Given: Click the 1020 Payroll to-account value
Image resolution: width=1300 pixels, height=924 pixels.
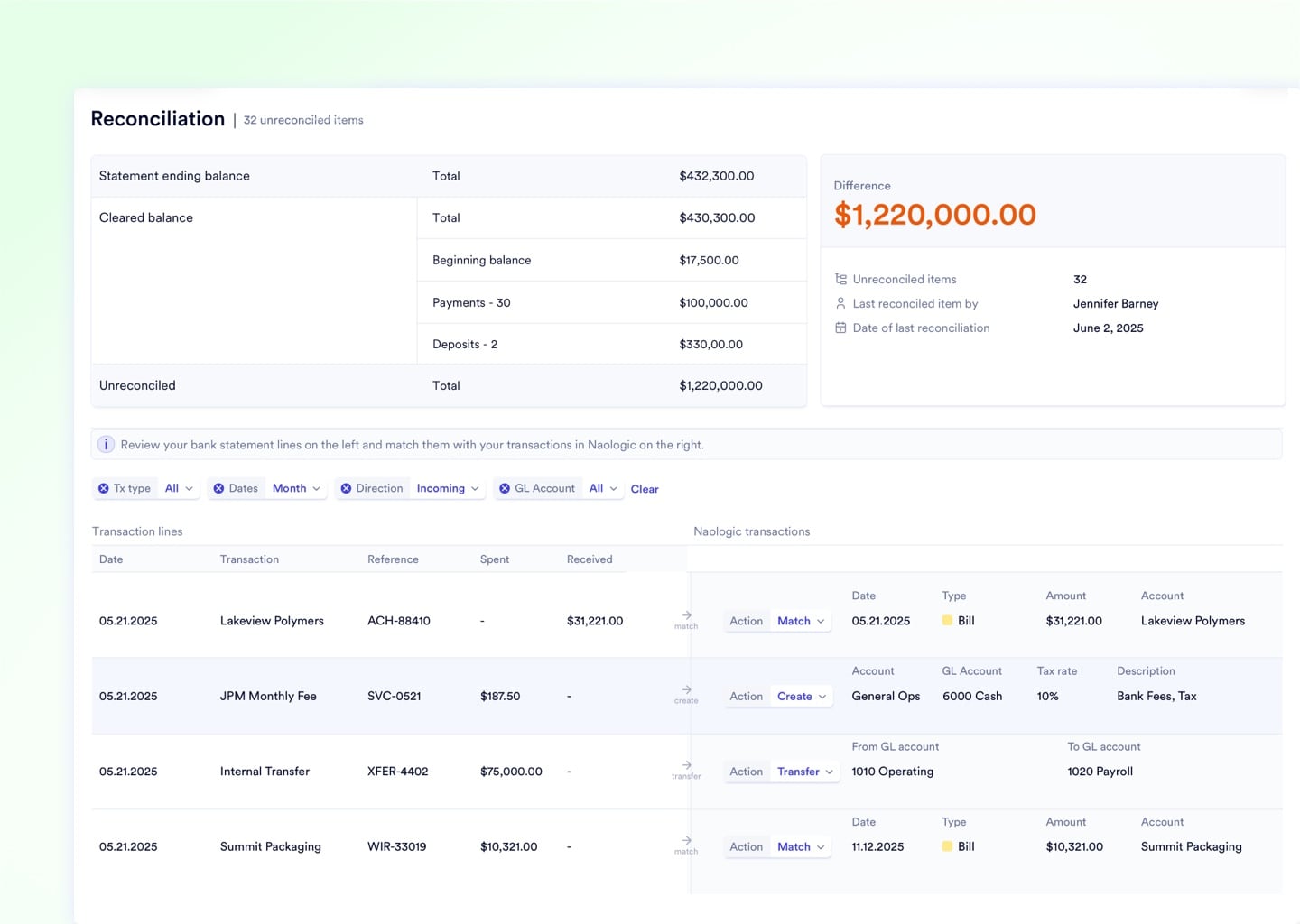Looking at the screenshot, I should pos(1100,772).
